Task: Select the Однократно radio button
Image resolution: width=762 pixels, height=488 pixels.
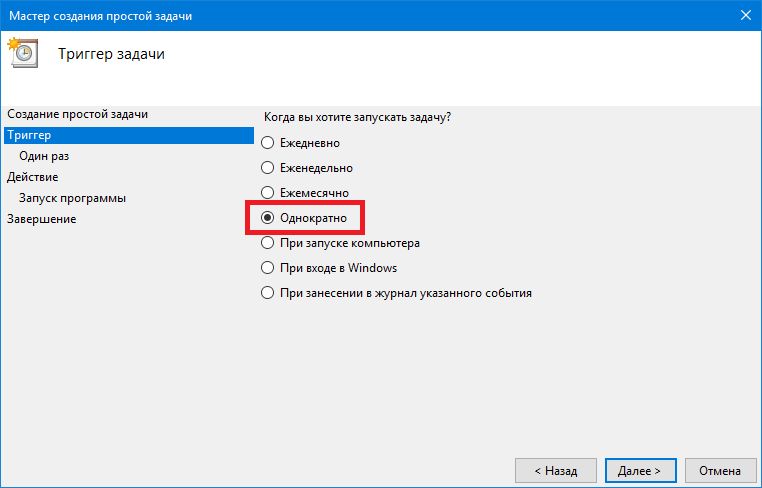Action: coord(267,218)
